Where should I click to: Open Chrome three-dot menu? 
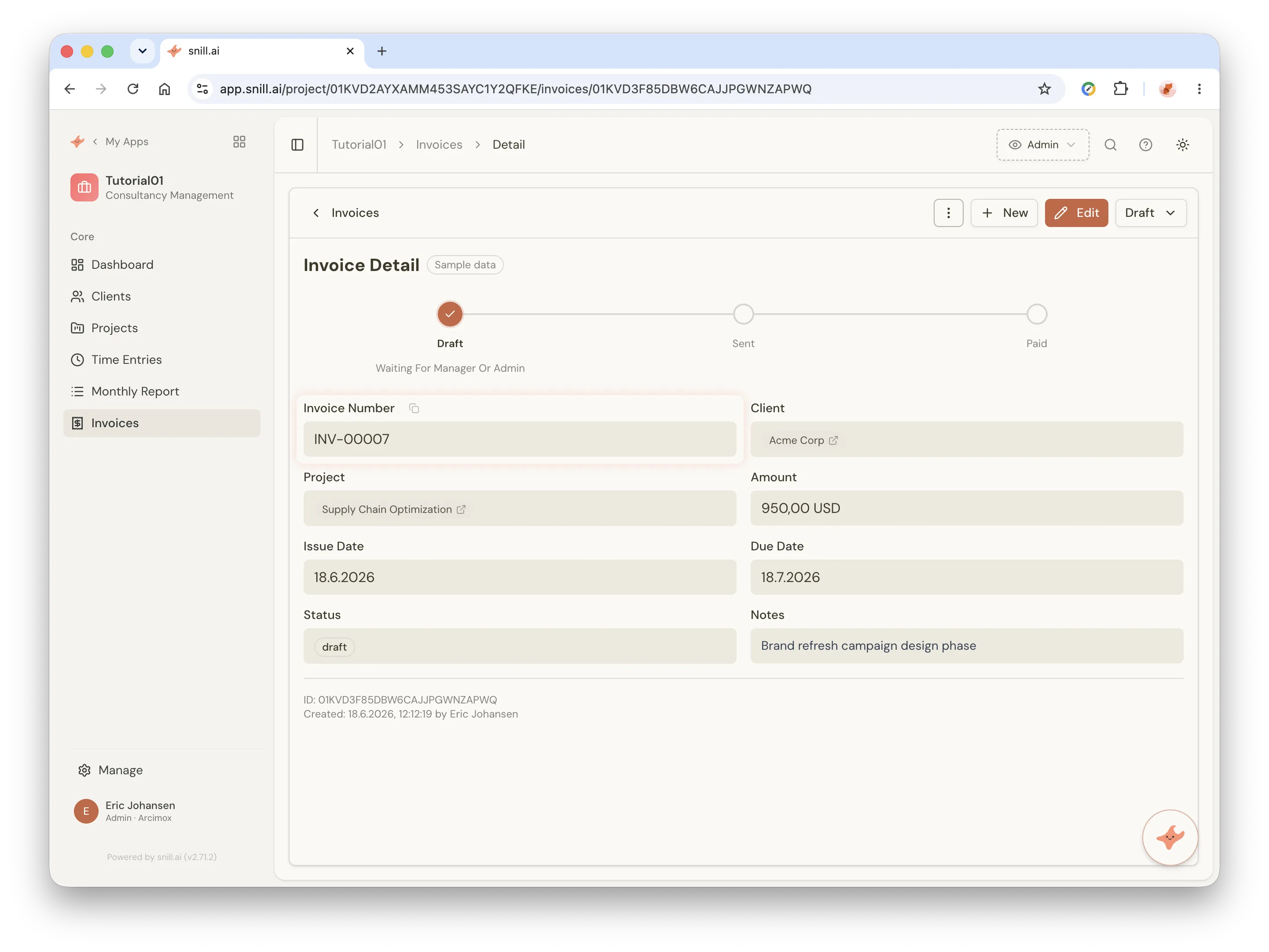pos(1199,89)
